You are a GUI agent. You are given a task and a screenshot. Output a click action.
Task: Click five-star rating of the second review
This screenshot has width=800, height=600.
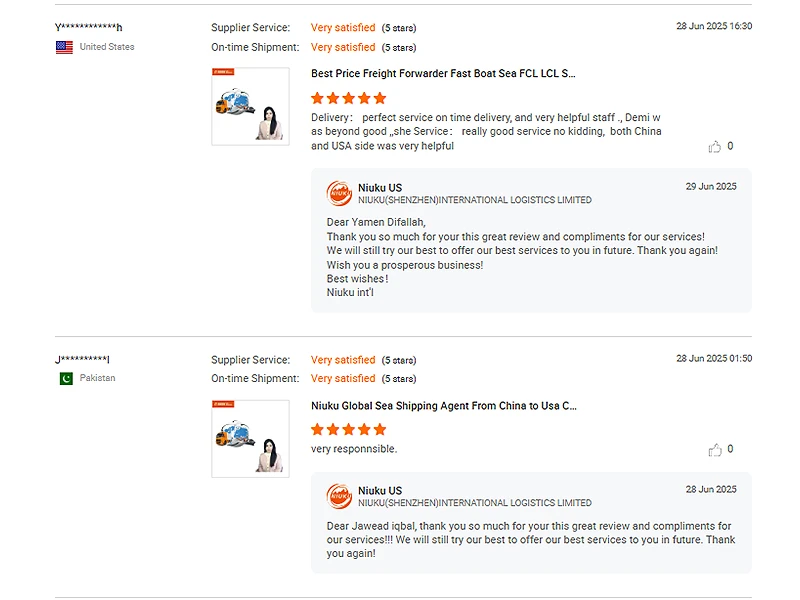coord(348,429)
